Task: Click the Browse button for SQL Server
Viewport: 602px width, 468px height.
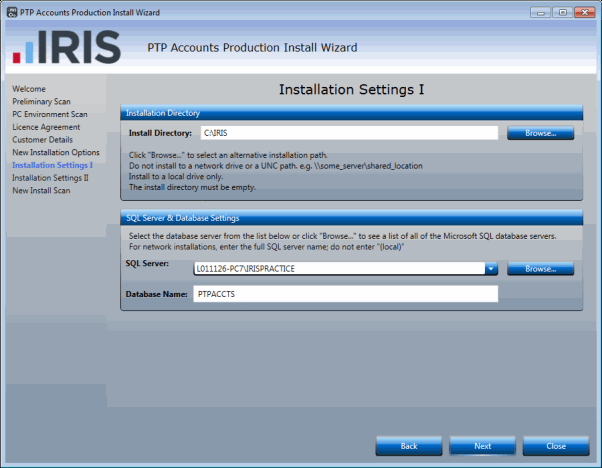Action: 540,268
